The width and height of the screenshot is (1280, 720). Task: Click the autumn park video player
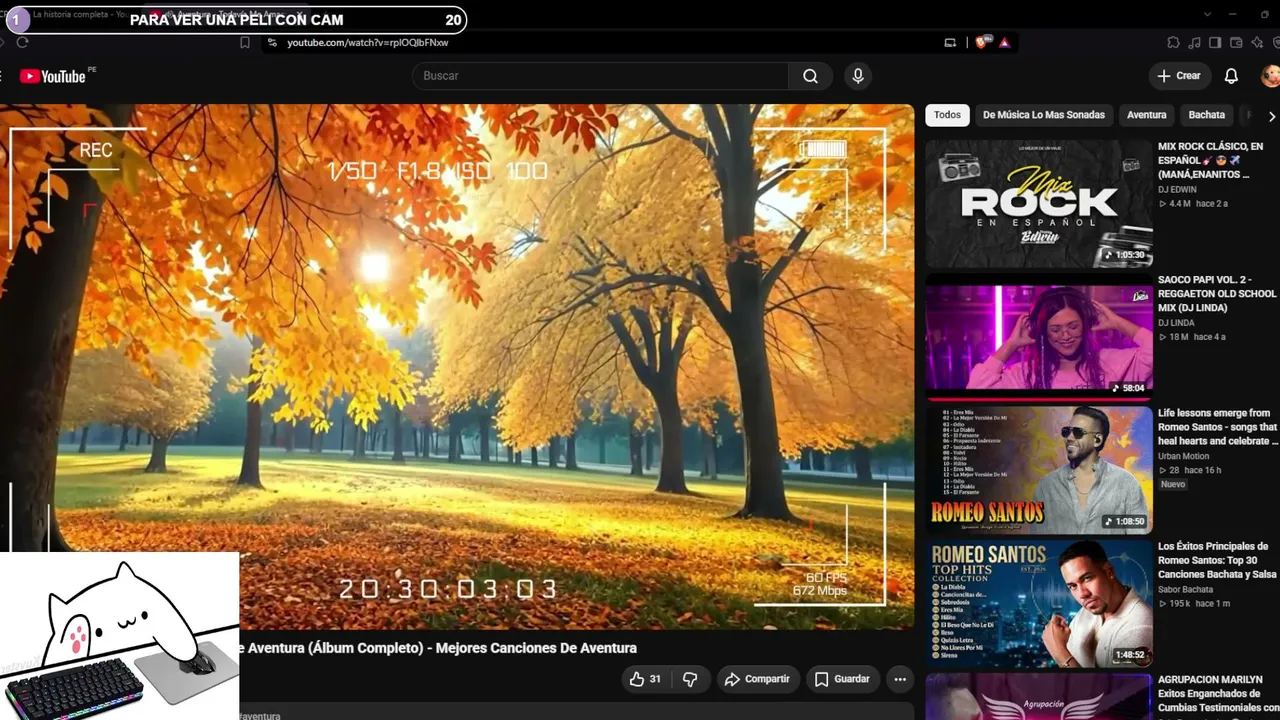(x=457, y=366)
